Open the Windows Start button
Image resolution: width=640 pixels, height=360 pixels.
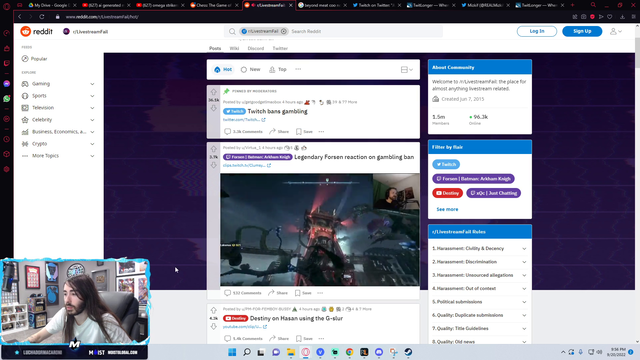click(x=232, y=352)
